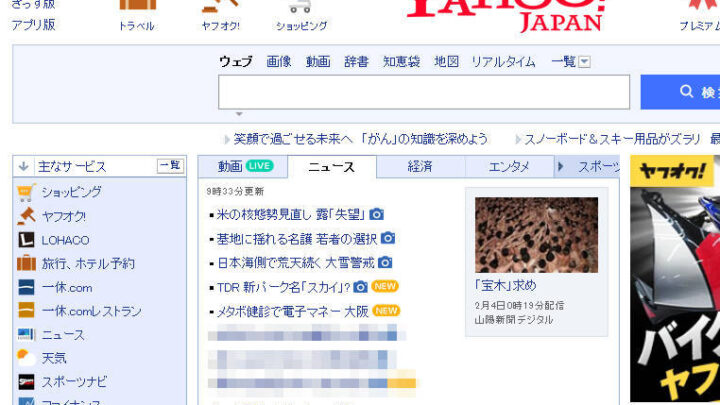Read the 基地に揺れる名護 若者の選択 headline
The image size is (720, 405).
[x=297, y=239]
